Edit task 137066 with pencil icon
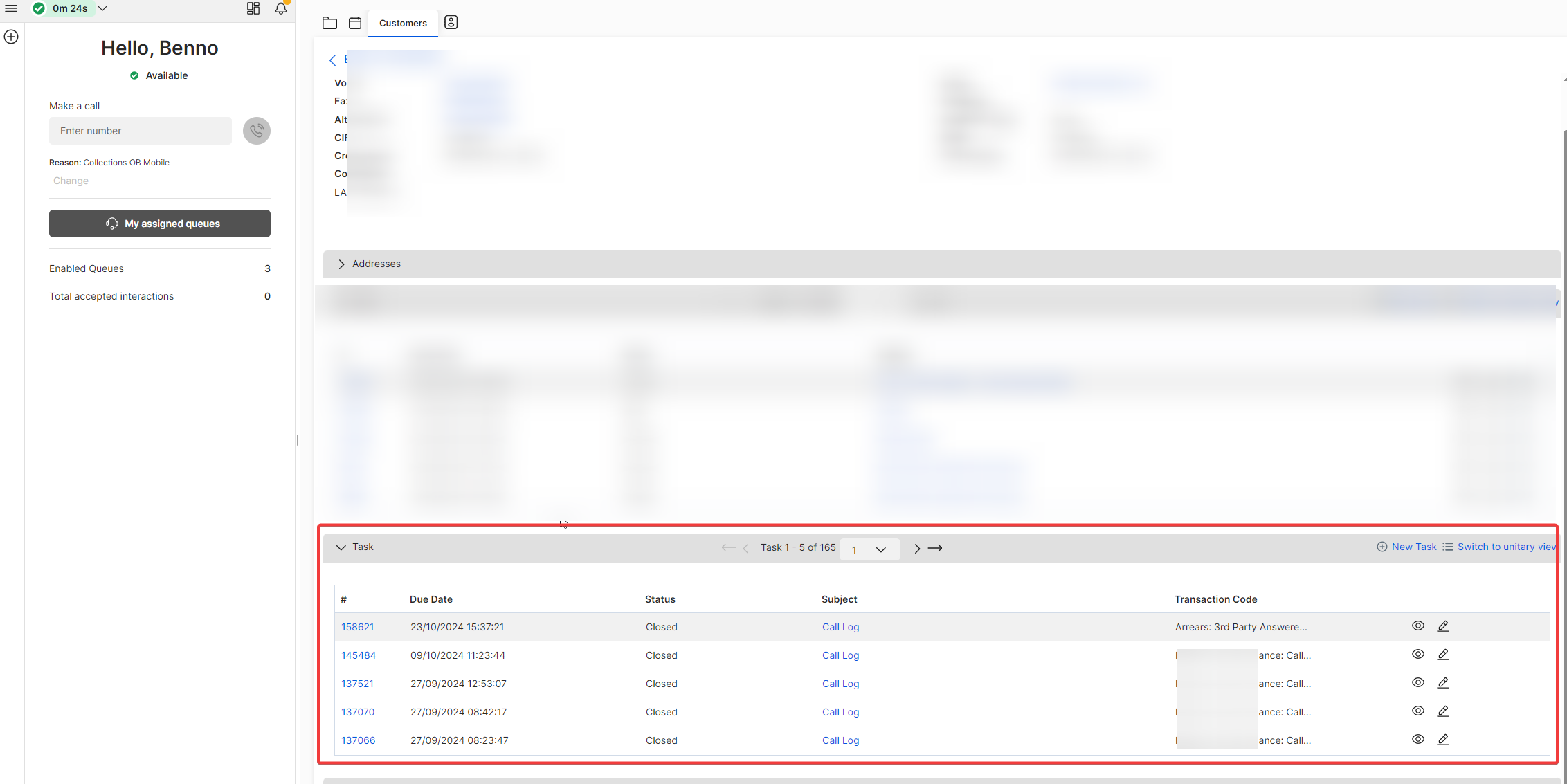 point(1443,739)
